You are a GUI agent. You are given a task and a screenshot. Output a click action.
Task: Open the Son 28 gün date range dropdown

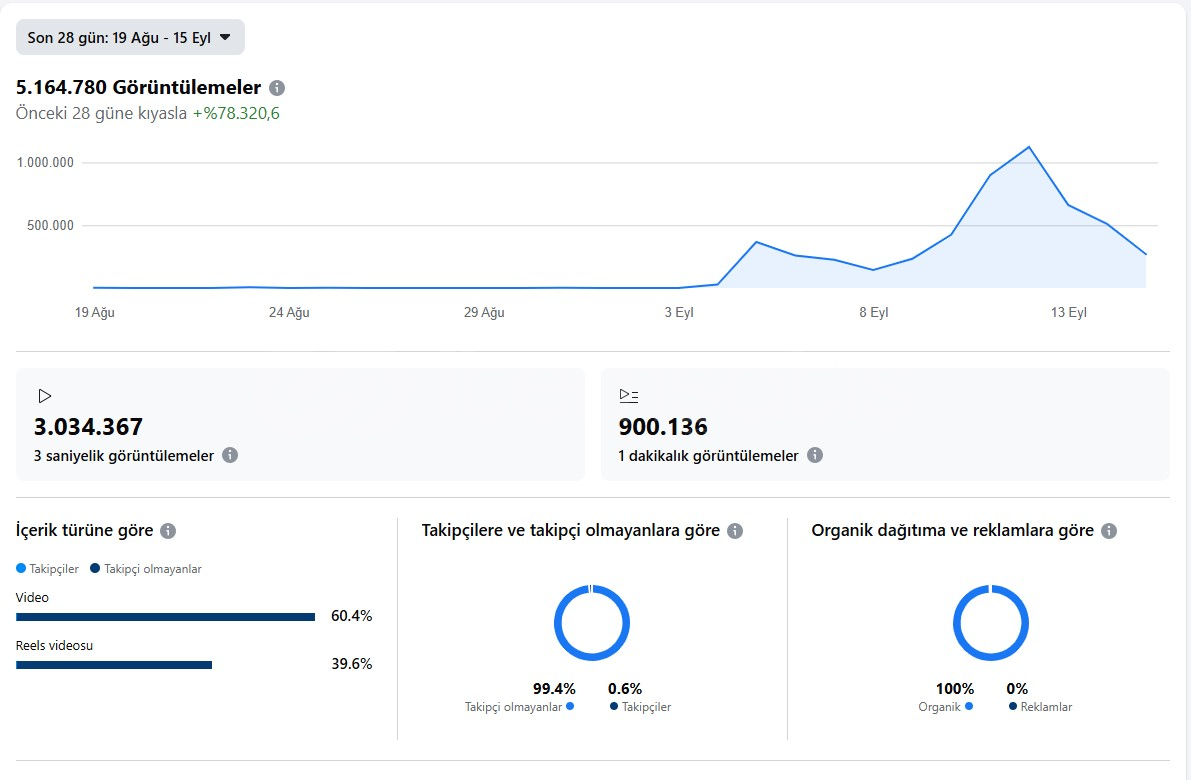click(x=130, y=38)
